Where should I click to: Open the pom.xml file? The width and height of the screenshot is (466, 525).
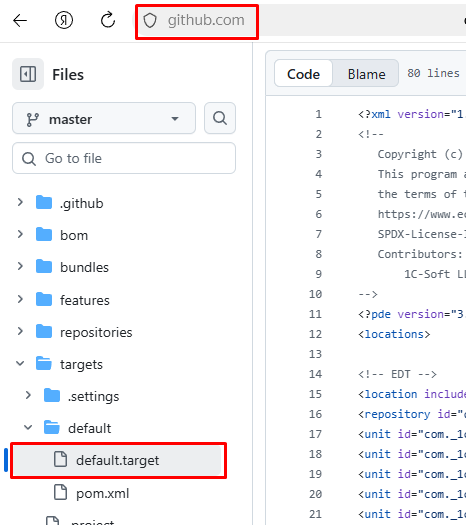coord(102,493)
